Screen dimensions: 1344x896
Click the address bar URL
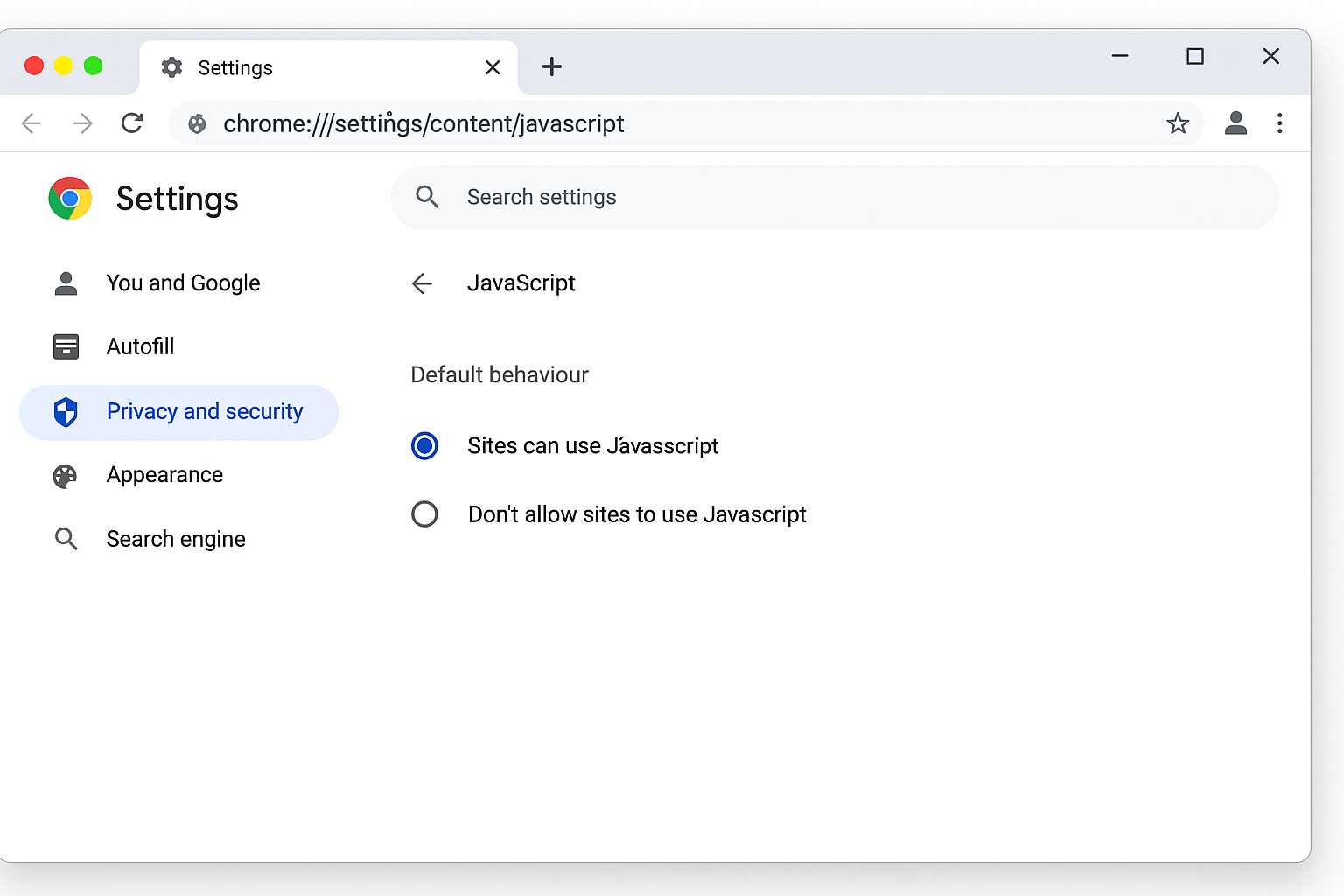pos(423,123)
